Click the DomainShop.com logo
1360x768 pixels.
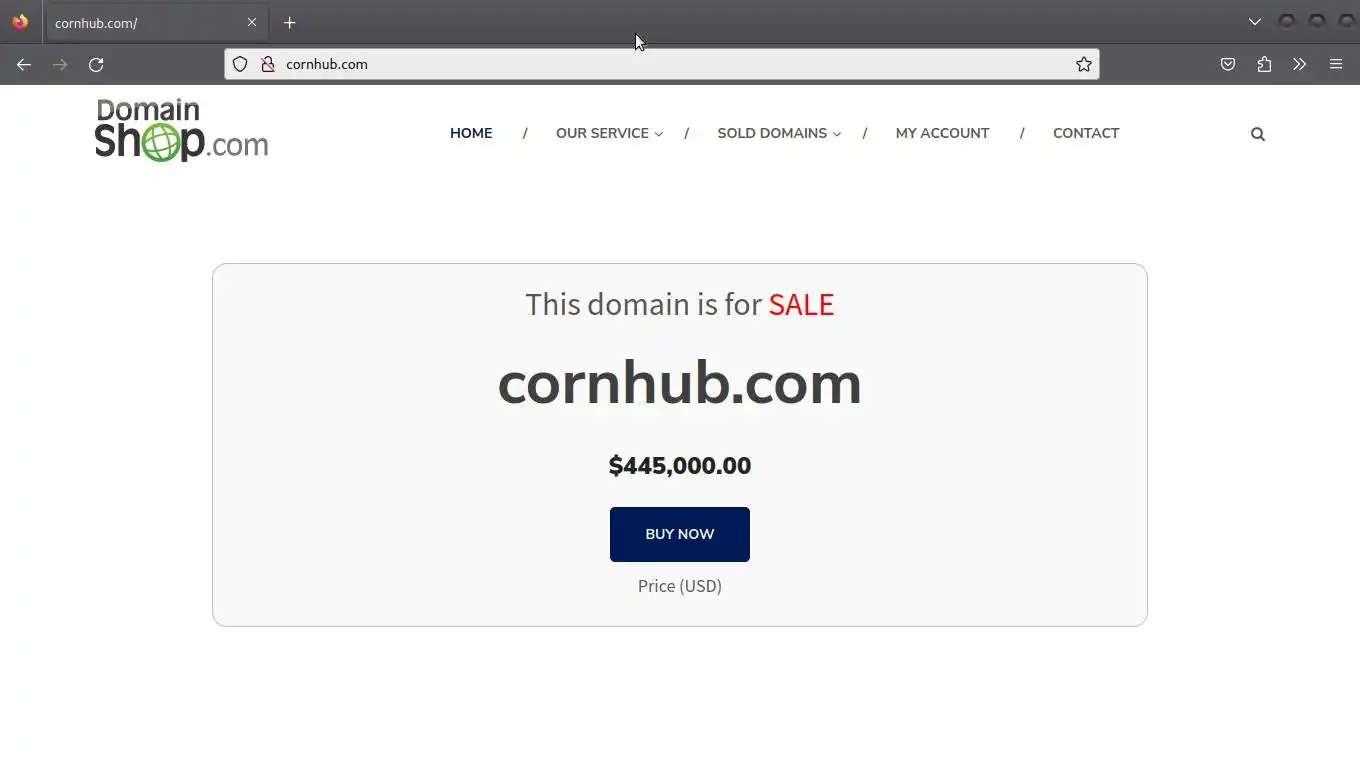182,130
